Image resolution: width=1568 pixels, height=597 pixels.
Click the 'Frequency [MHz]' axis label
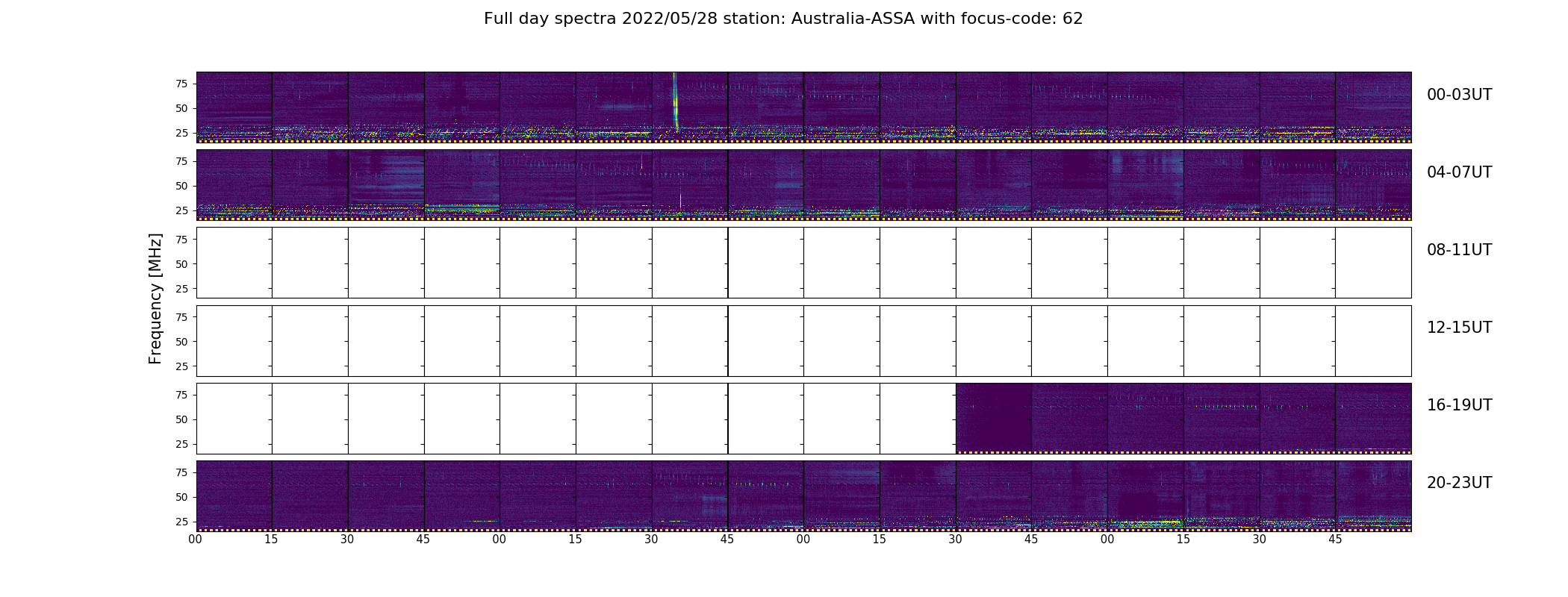(x=155, y=299)
